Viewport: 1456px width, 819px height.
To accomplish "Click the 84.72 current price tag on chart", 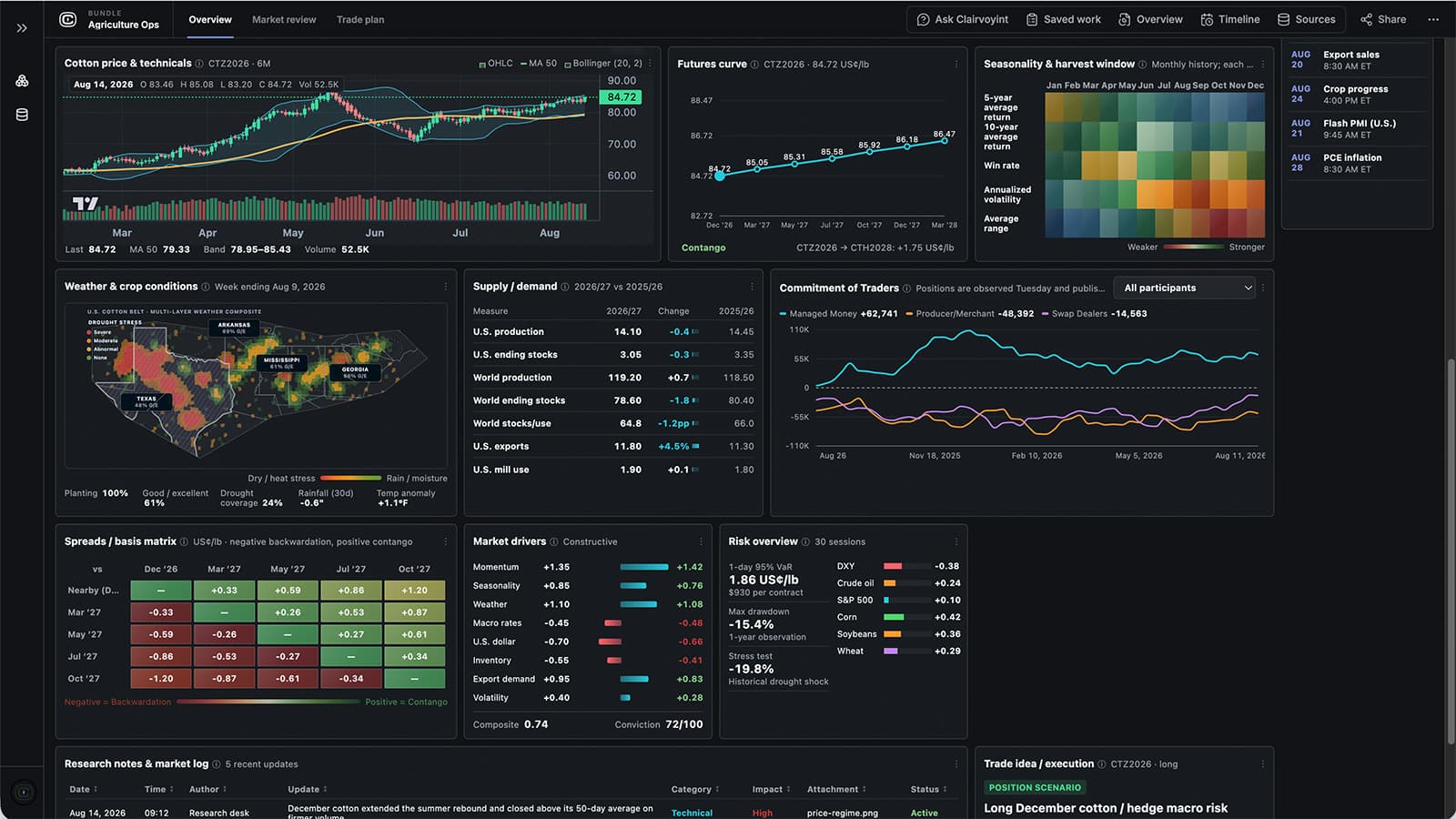I will coord(622,97).
